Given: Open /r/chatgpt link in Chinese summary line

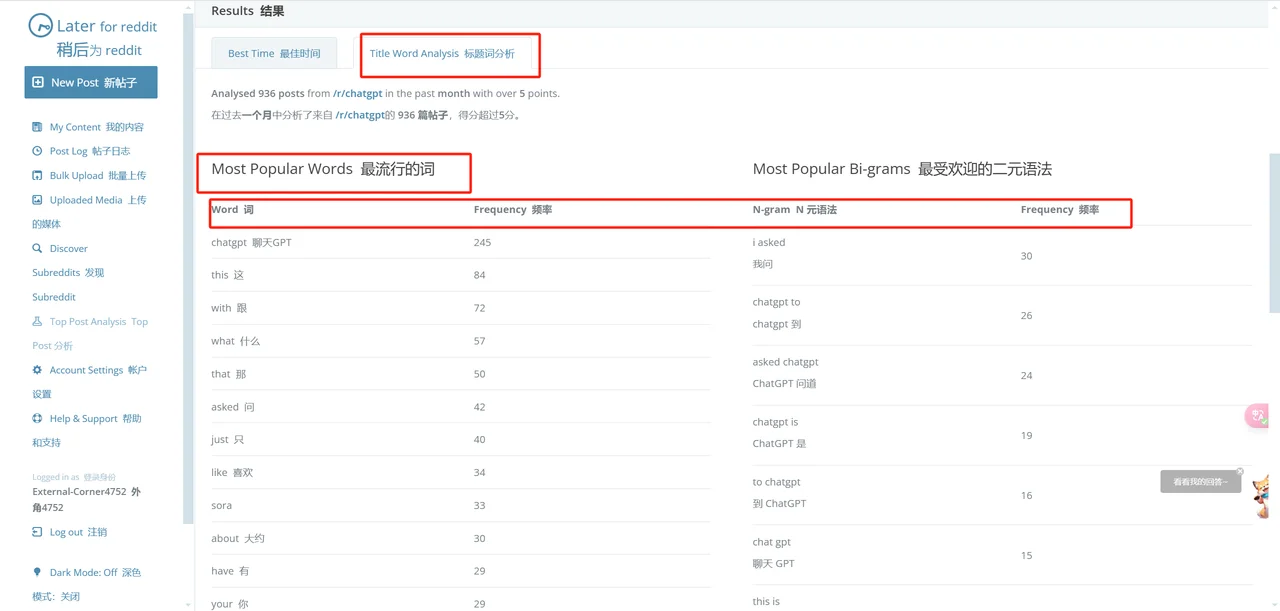Looking at the screenshot, I should click(360, 115).
